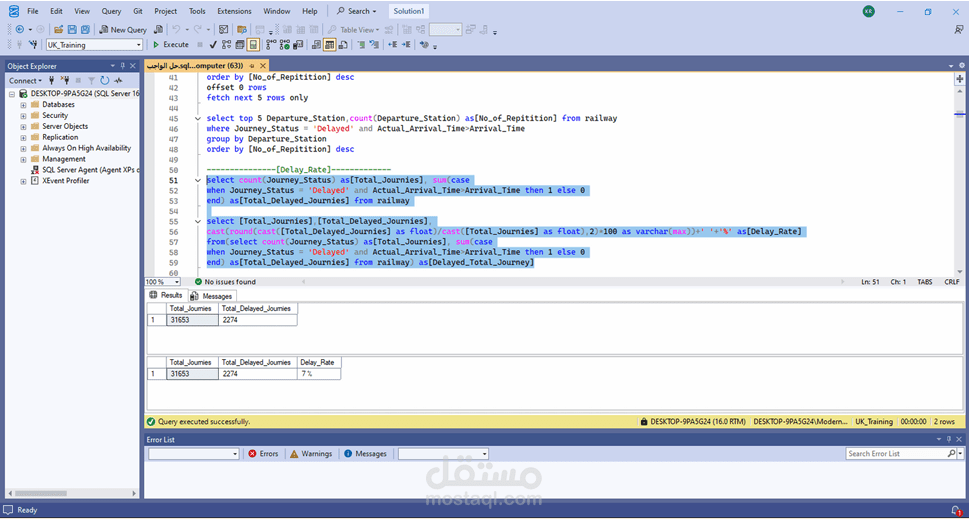
Task: Select the Results to Text icon
Action: 316,44
